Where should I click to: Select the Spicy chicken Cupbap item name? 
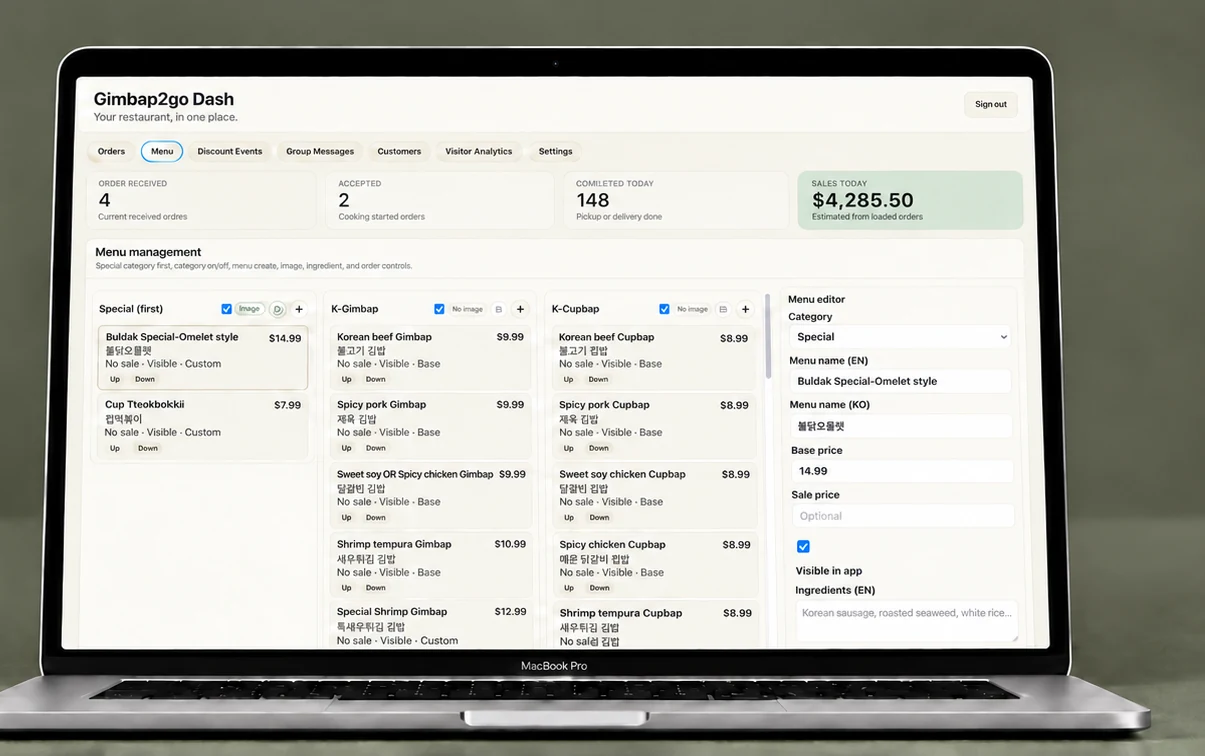click(x=612, y=545)
